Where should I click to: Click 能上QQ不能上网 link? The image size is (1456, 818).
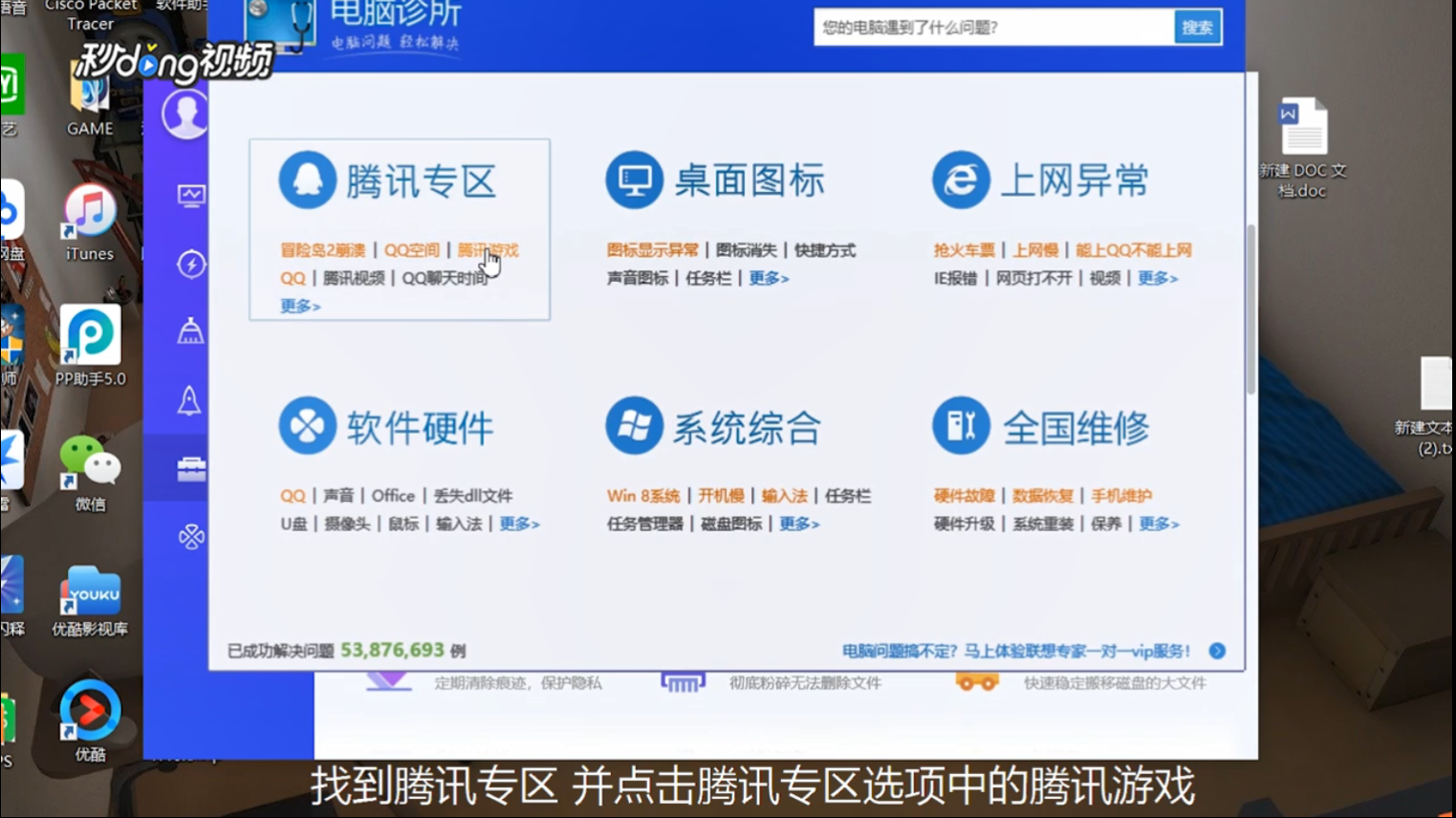click(1134, 250)
